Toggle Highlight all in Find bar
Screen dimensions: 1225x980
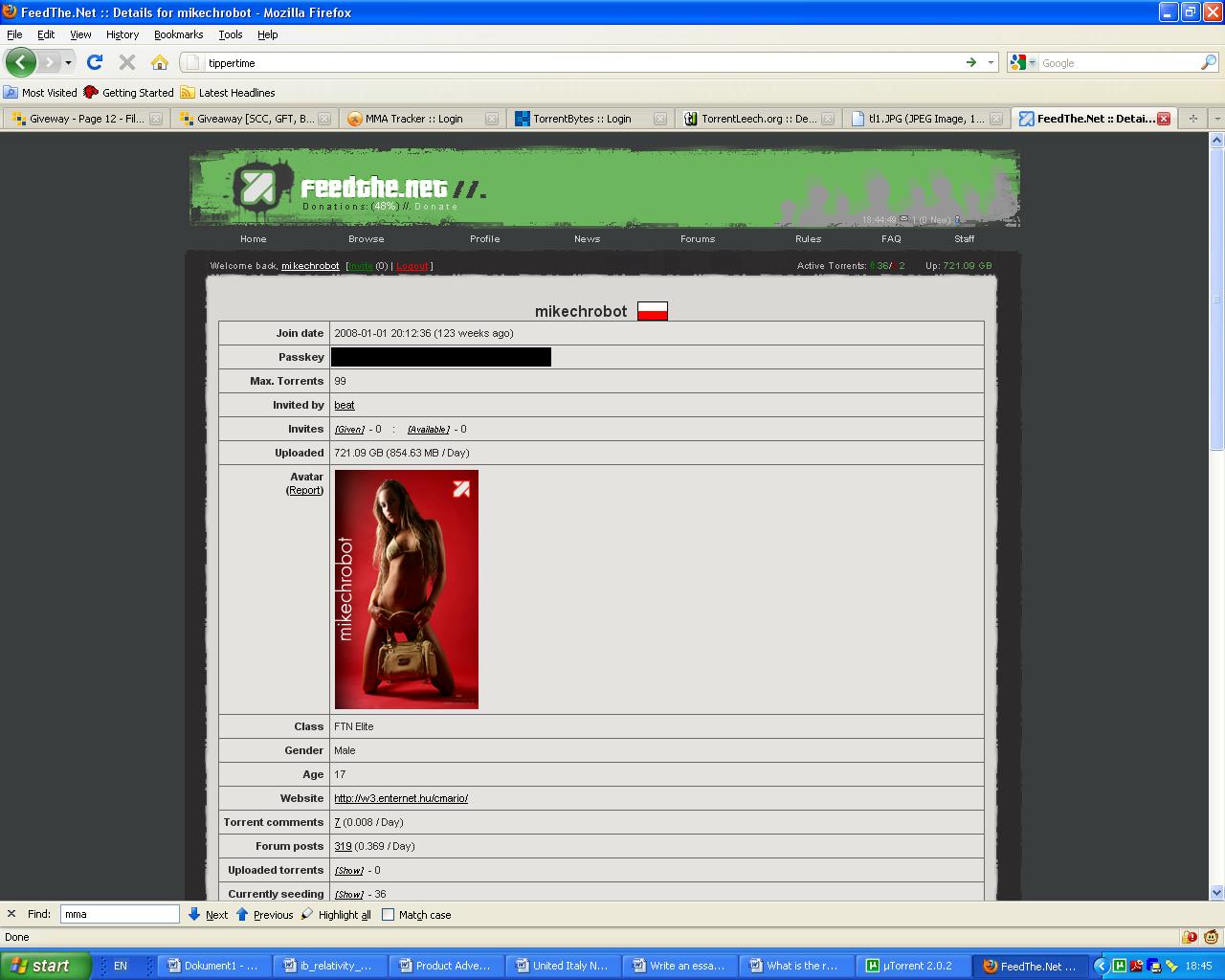(336, 914)
